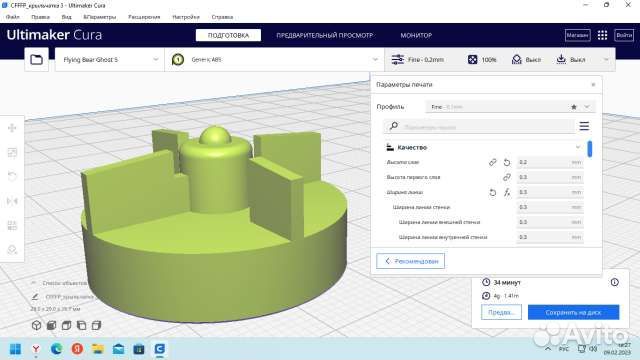Collapse print settings panel via header chevron

point(606,60)
